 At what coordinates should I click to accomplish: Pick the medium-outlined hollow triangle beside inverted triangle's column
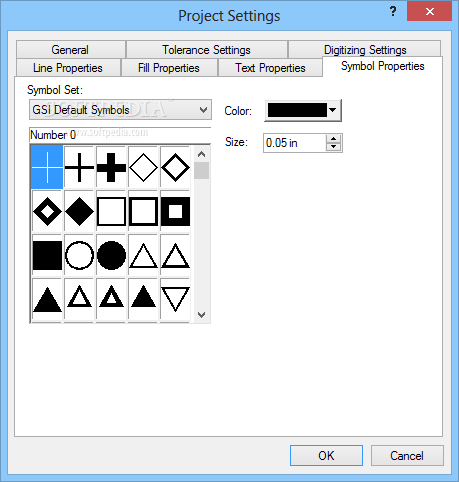(175, 255)
